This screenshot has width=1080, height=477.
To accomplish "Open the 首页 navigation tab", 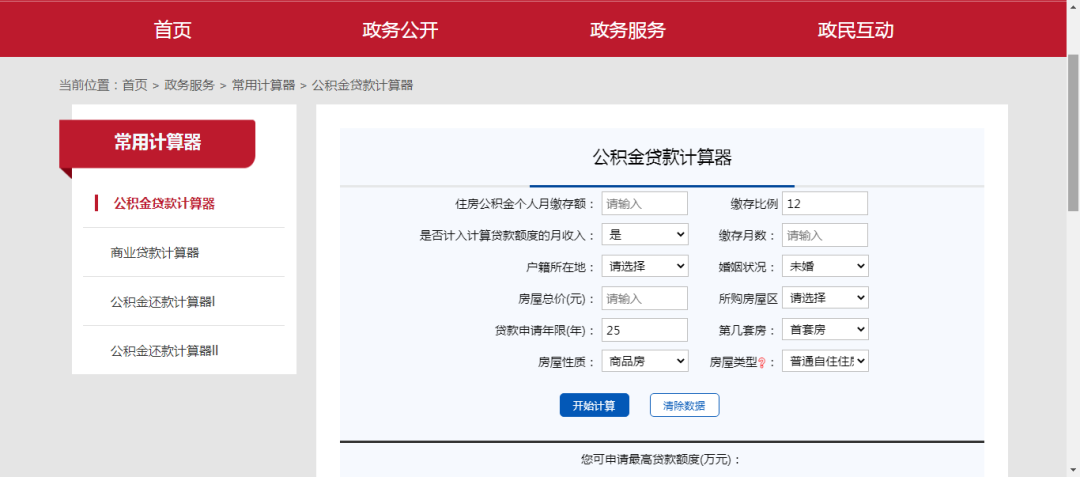I will [173, 30].
